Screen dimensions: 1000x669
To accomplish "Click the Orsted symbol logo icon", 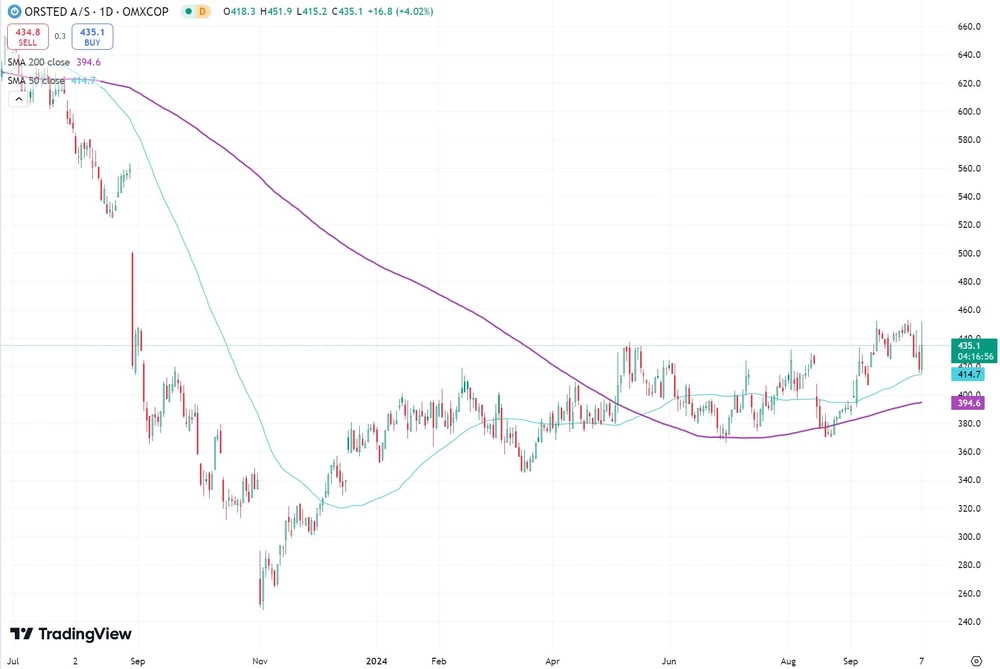I will pyautogui.click(x=14, y=11).
